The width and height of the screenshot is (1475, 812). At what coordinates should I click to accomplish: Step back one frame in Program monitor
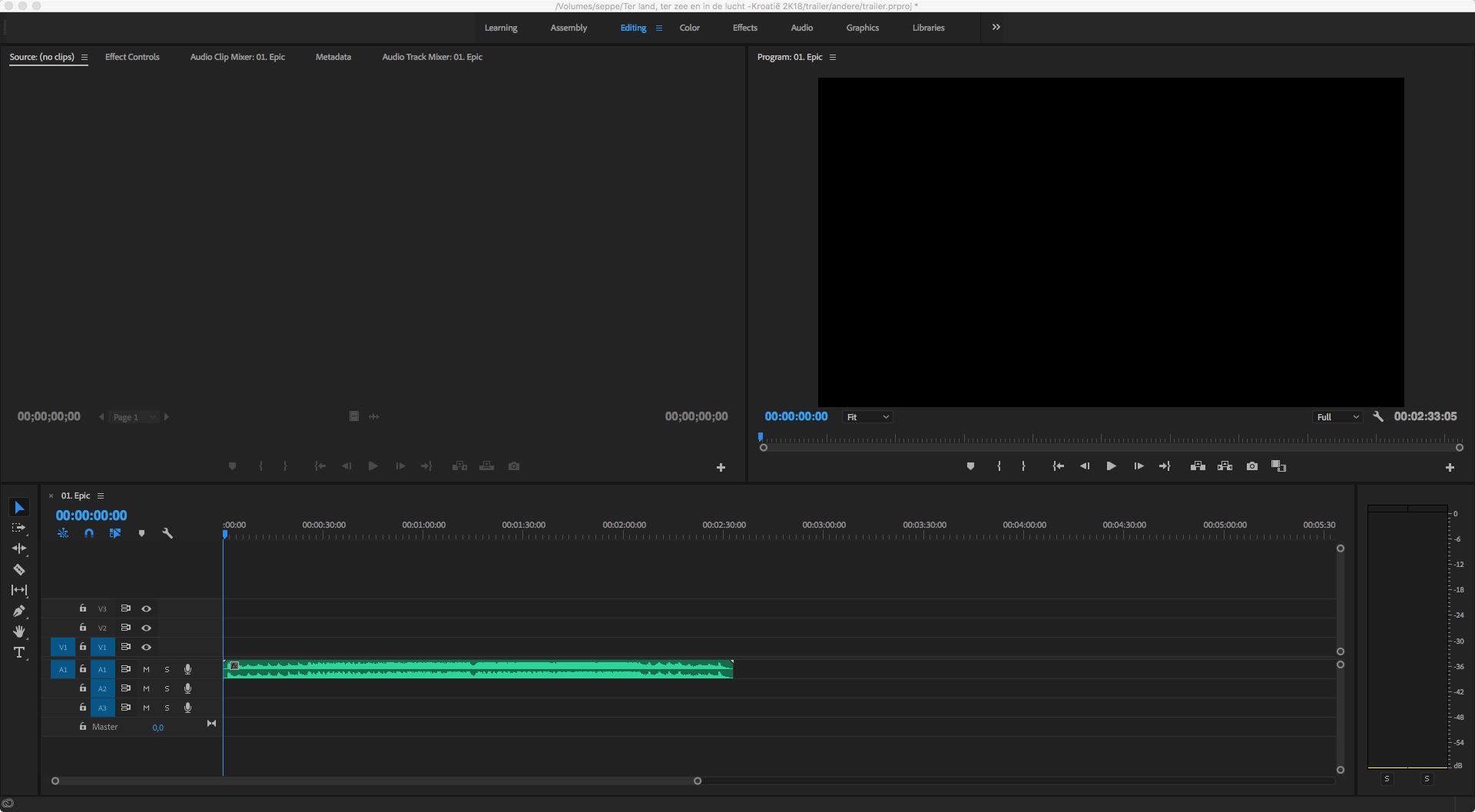coord(1085,466)
